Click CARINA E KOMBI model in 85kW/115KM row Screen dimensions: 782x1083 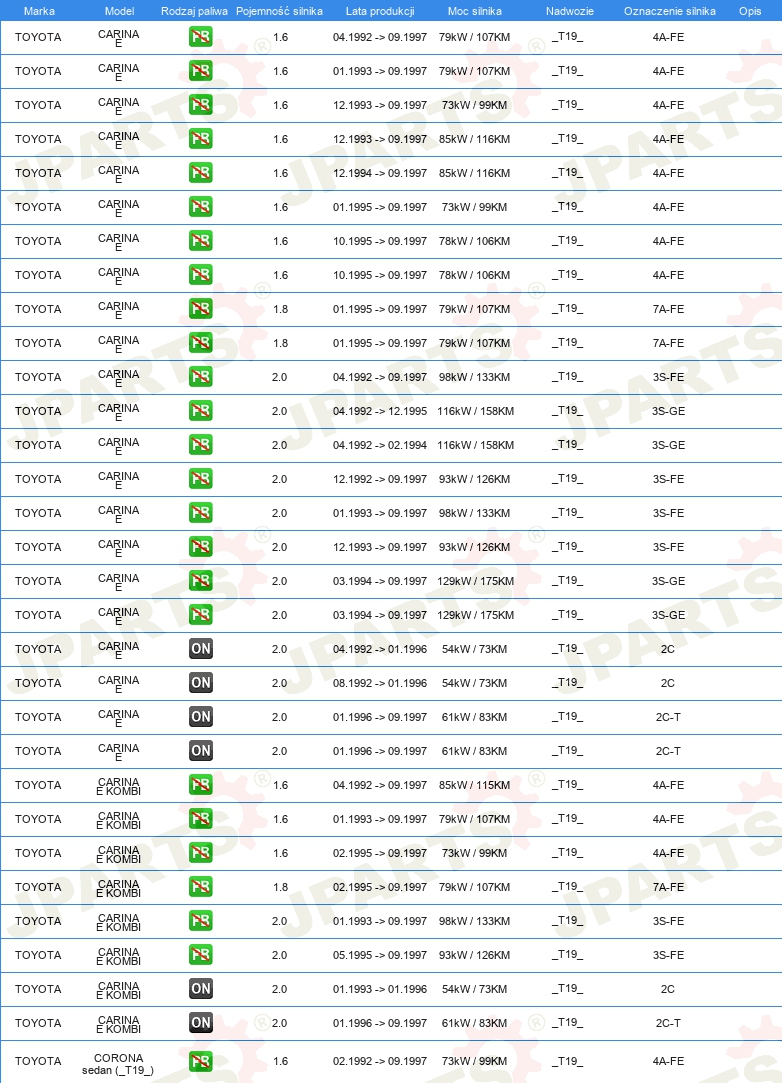(x=118, y=786)
